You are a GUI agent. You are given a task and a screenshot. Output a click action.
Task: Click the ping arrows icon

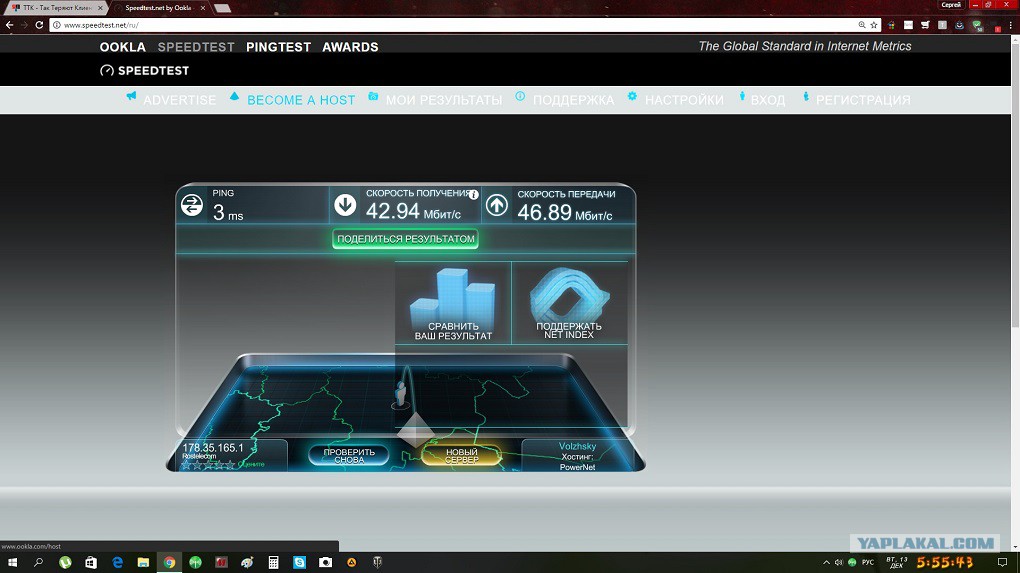[x=192, y=205]
